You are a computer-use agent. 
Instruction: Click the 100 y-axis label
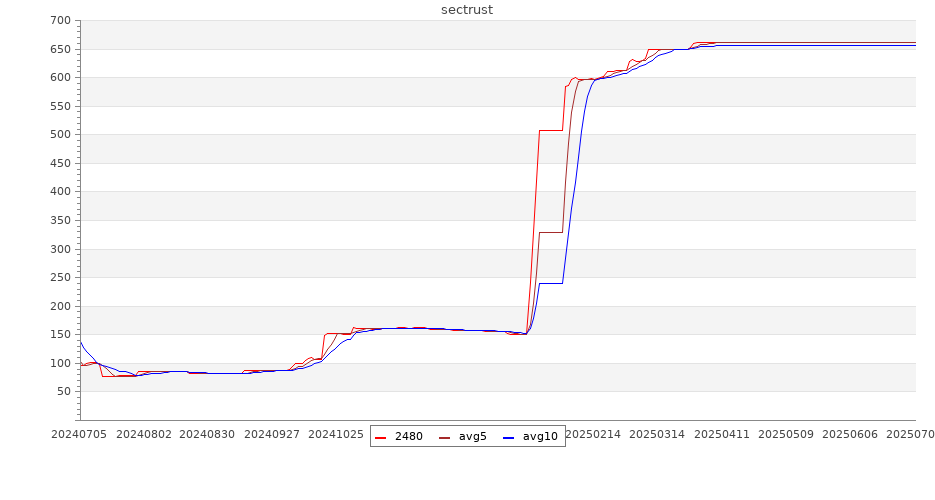pyautogui.click(x=61, y=363)
